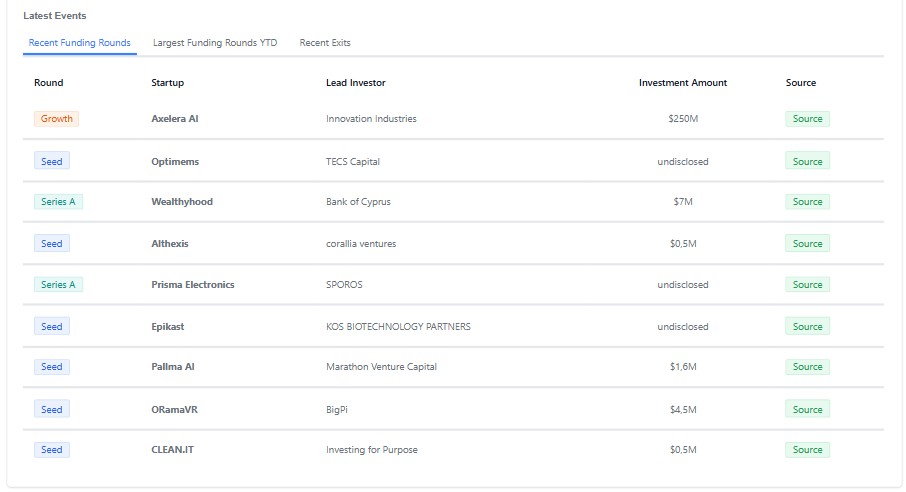
Task: Open the ORamaVR startup entry
Action: [x=177, y=409]
